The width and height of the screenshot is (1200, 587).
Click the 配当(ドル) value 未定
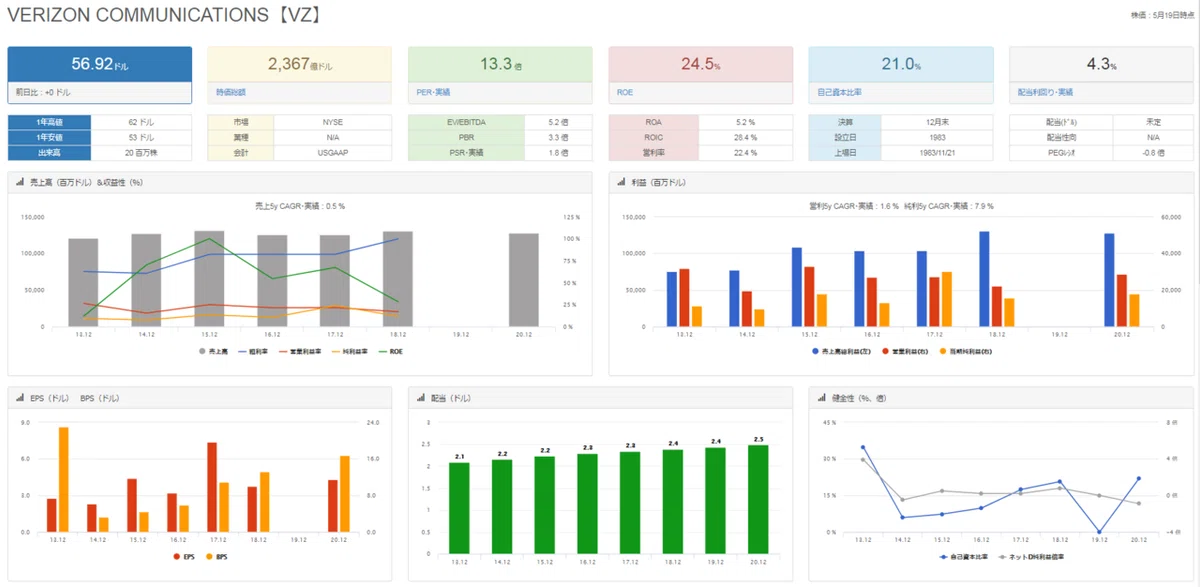point(1153,121)
